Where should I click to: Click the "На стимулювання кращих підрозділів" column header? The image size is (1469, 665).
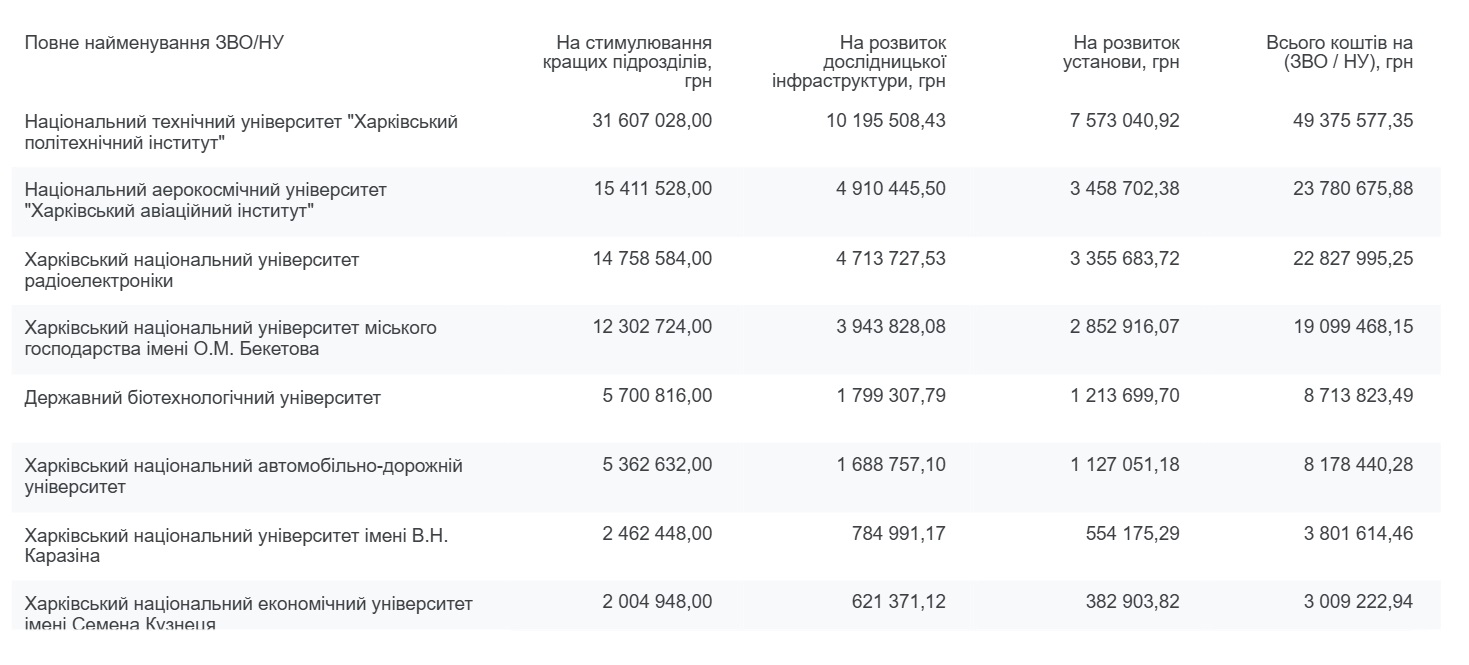tap(634, 62)
